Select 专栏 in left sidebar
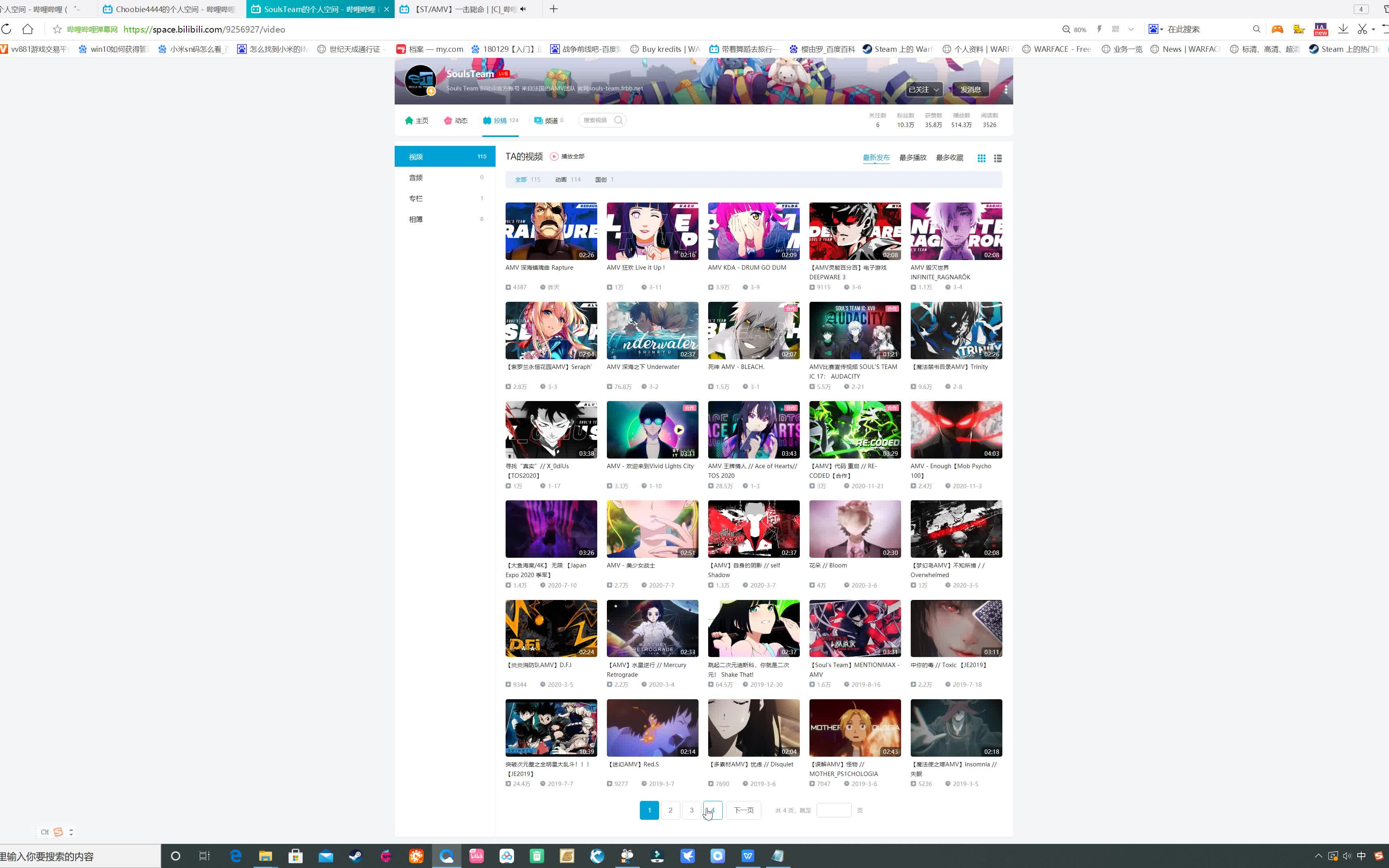 [x=416, y=198]
